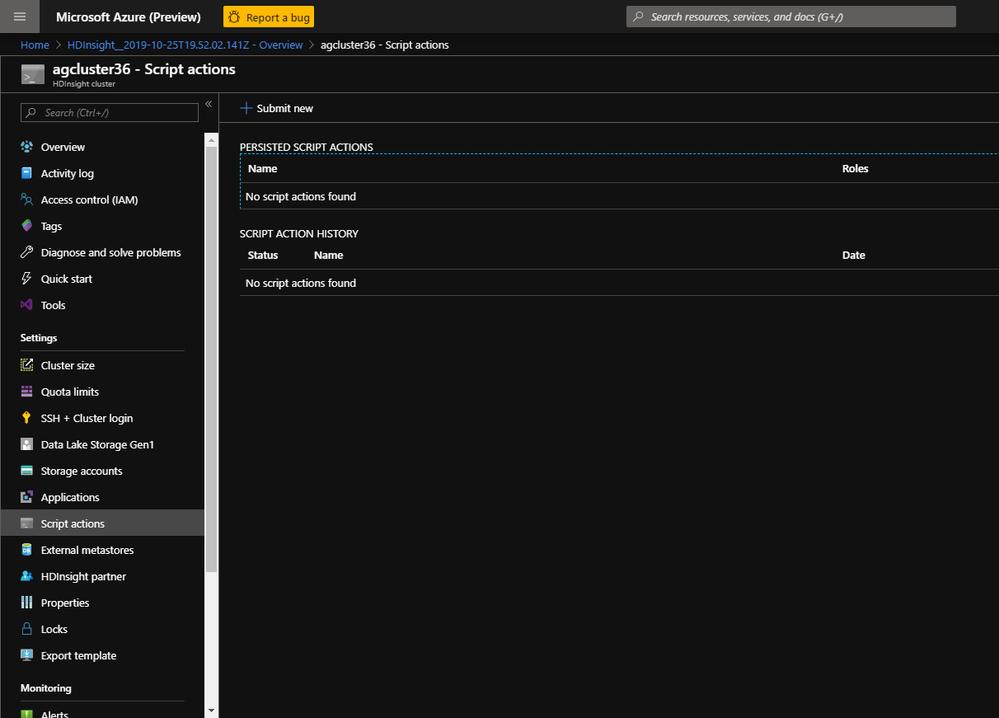
Task: Focus the global search resources field
Action: (791, 17)
